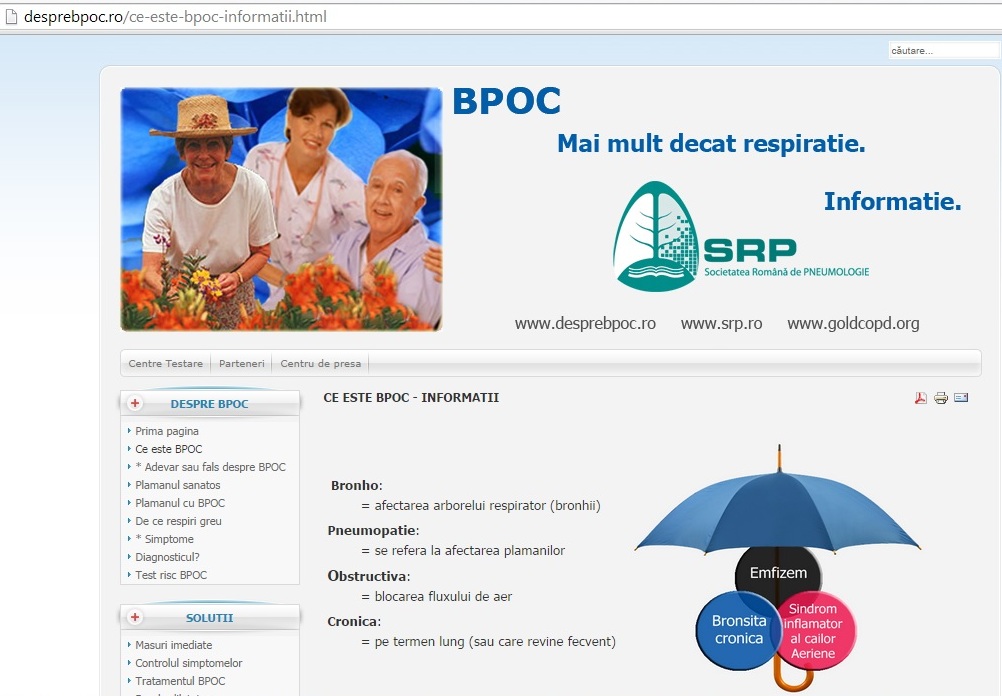
Task: Open the De ce respiri greu link
Action: point(178,521)
